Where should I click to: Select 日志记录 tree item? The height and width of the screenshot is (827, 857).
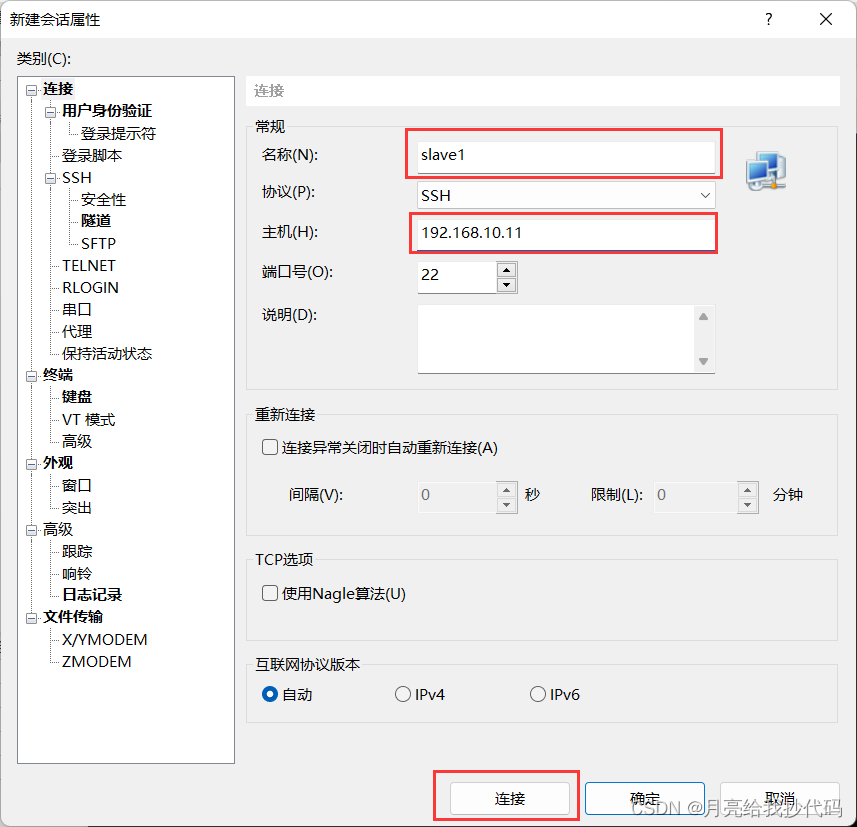point(92,595)
